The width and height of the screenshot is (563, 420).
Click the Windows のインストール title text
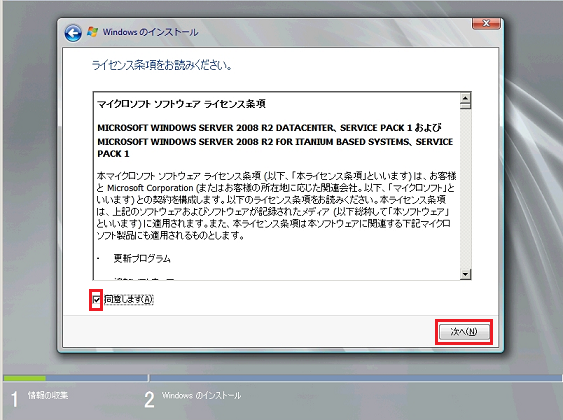coord(150,32)
